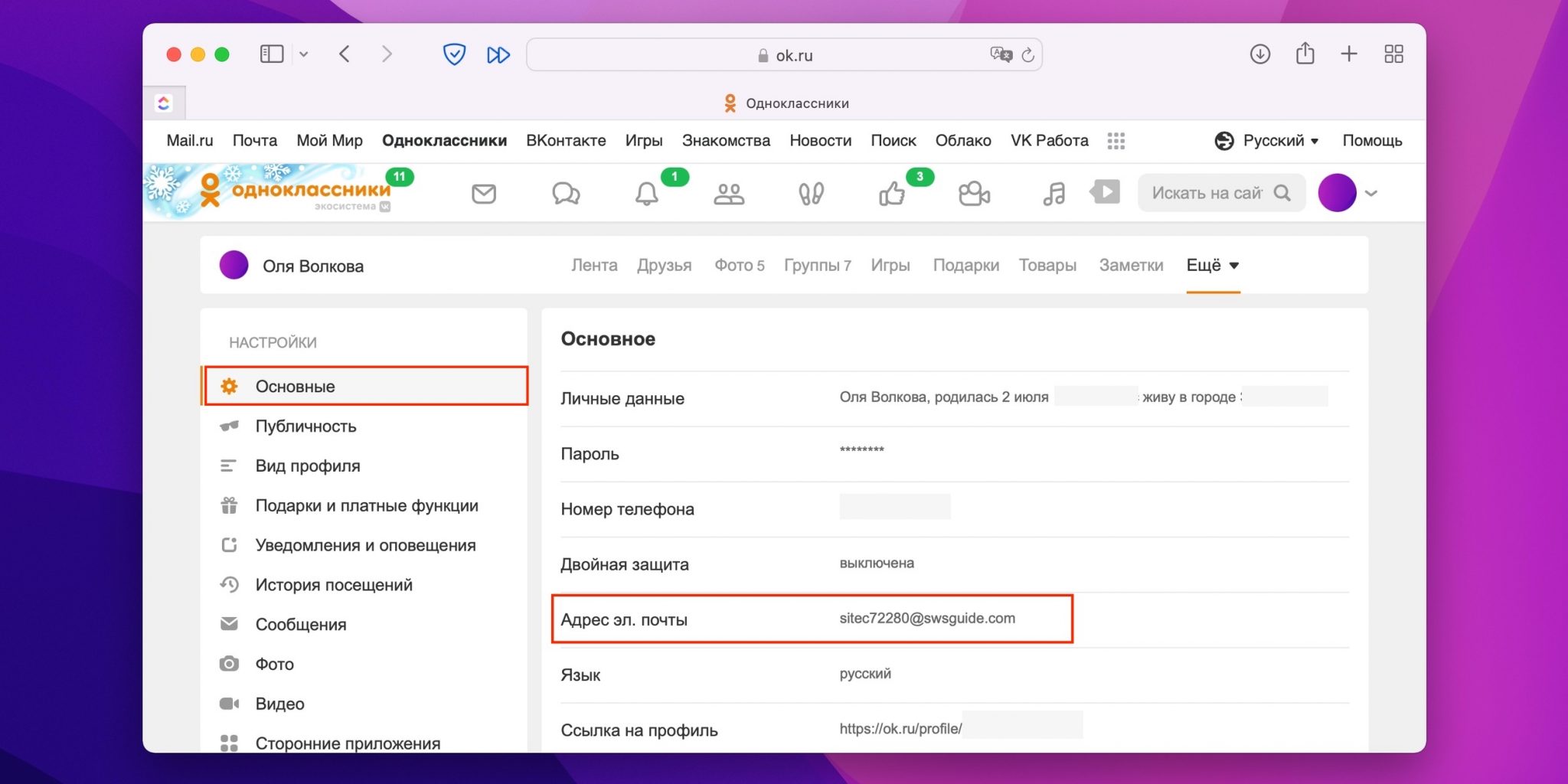Click the ВКонтакте link
Screen dimensions: 1568x784
click(x=566, y=141)
